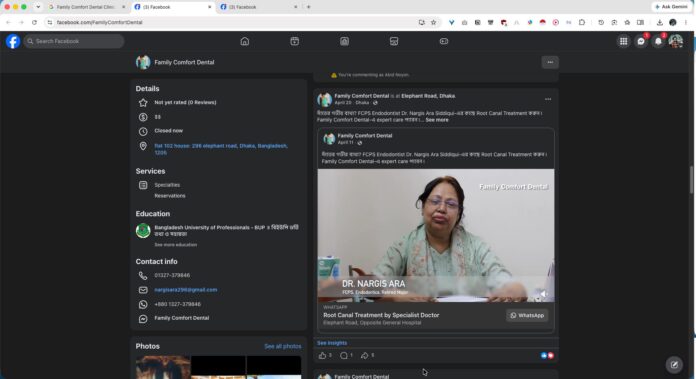Expand the post text with See more
Screen dimensions: 696x379
click(x=437, y=120)
